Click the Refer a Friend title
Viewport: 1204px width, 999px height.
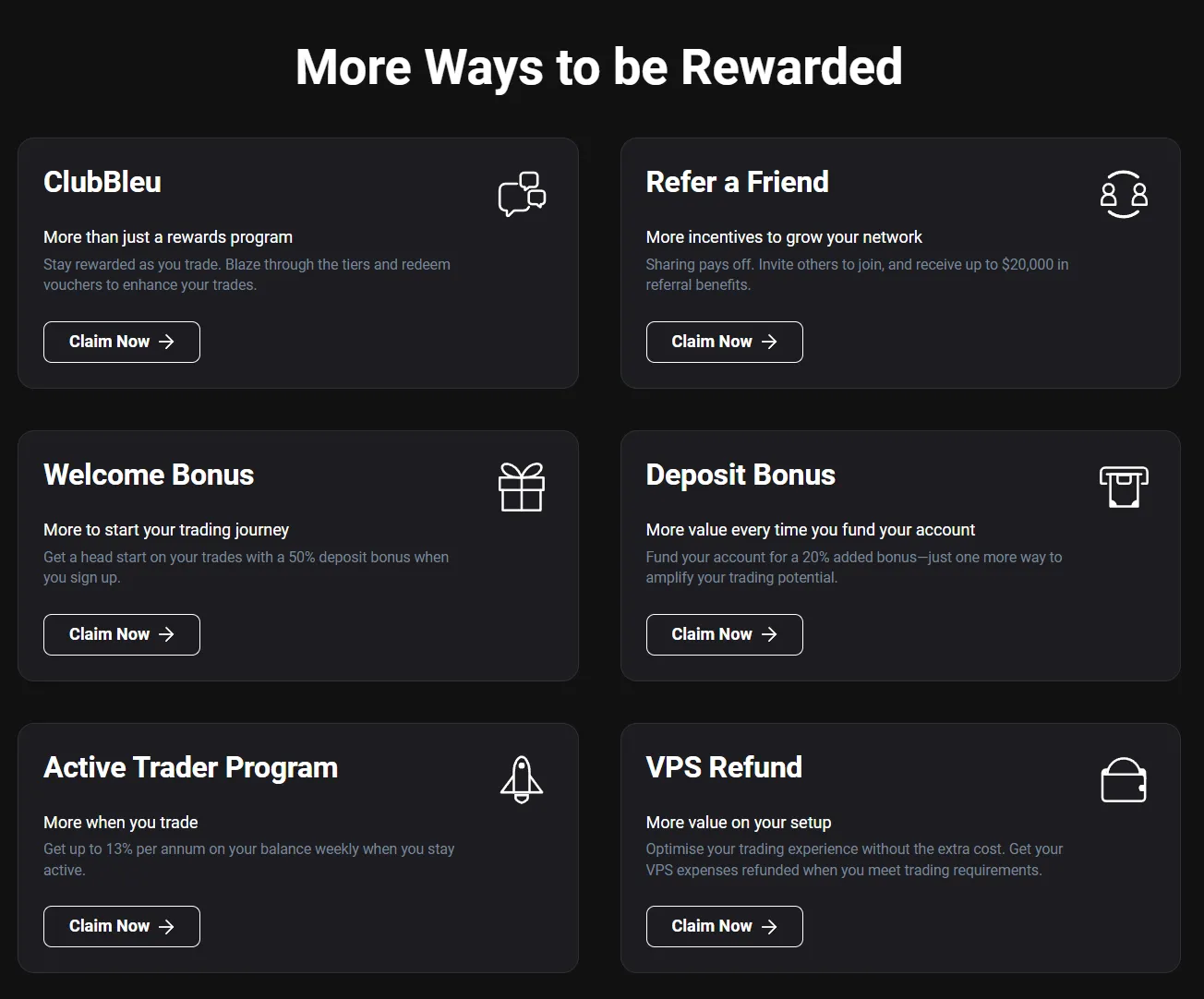737,182
